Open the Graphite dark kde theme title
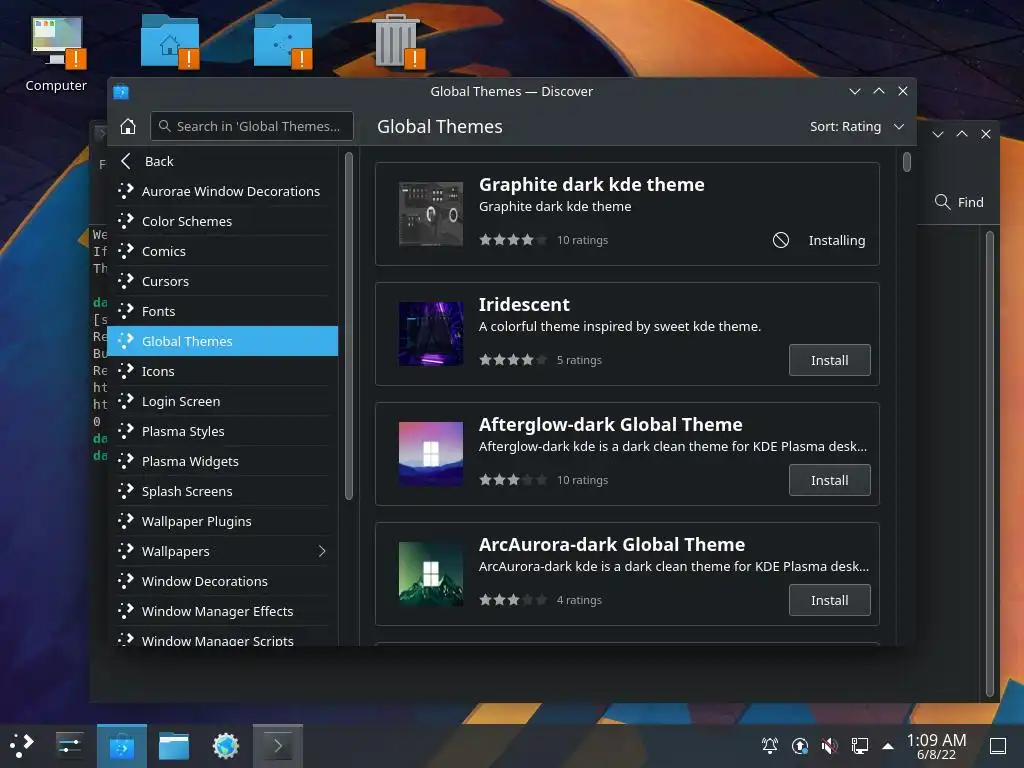This screenshot has height=768, width=1024. 592,185
